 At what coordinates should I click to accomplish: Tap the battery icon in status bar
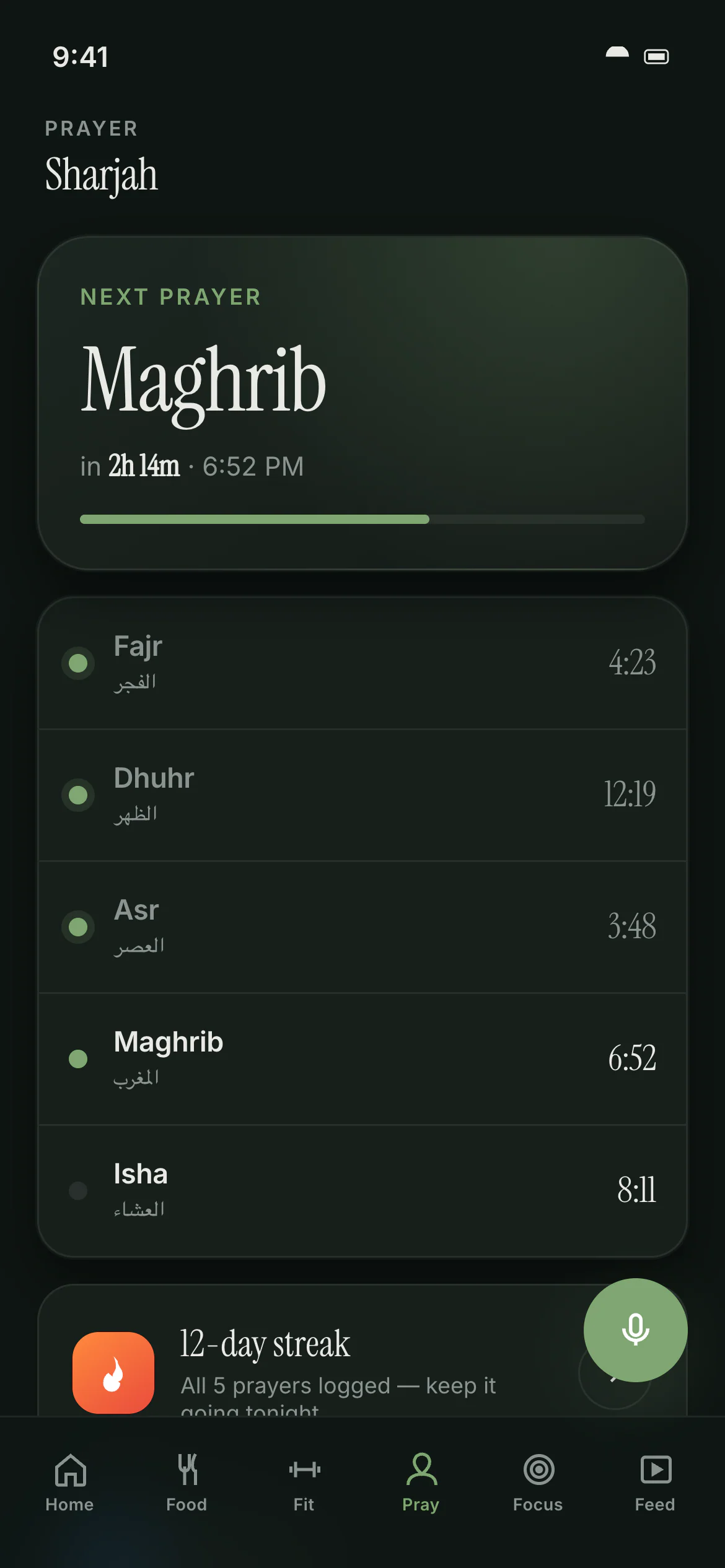[x=656, y=56]
